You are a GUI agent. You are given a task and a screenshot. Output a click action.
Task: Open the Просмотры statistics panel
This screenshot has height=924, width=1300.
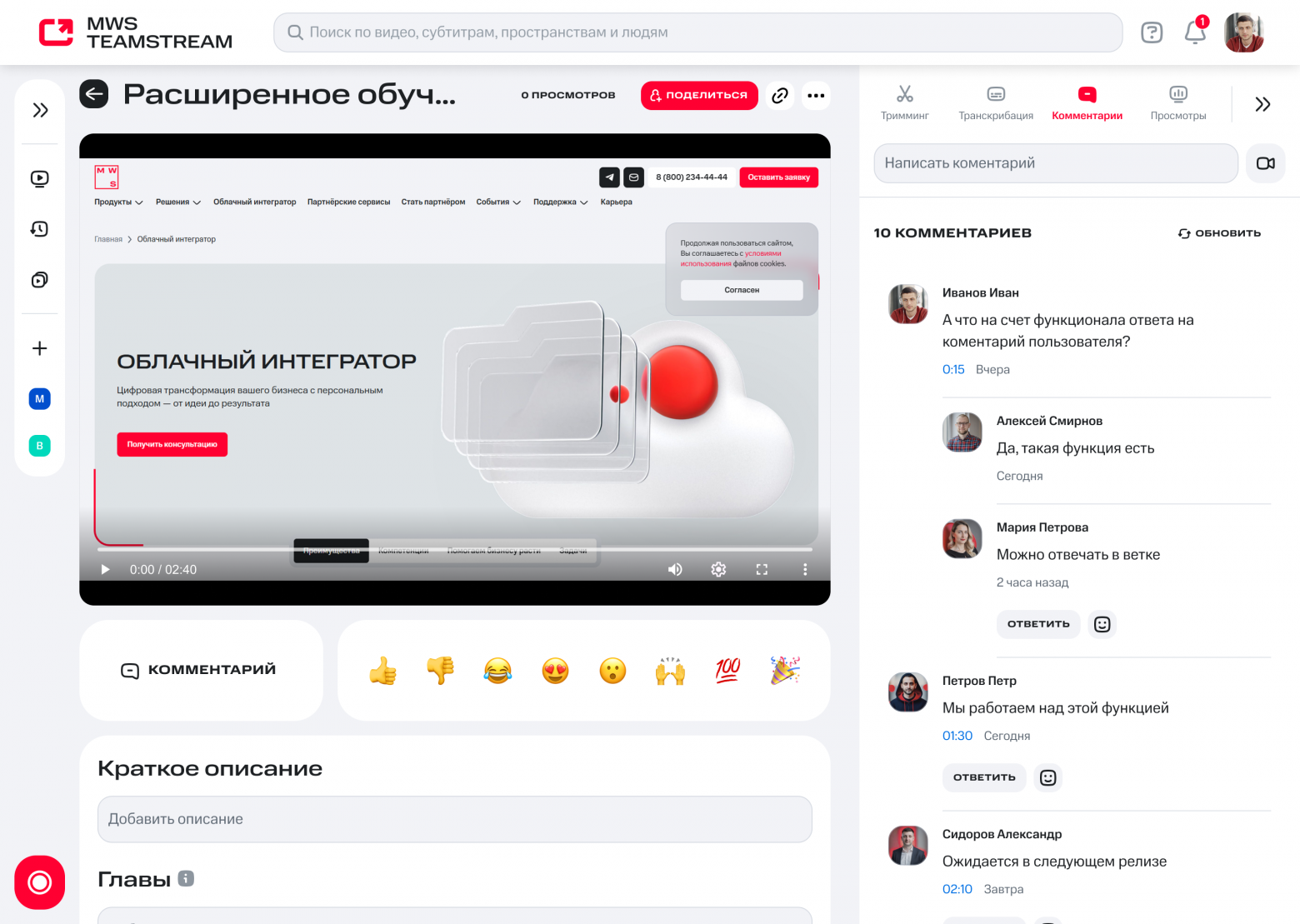[1177, 102]
